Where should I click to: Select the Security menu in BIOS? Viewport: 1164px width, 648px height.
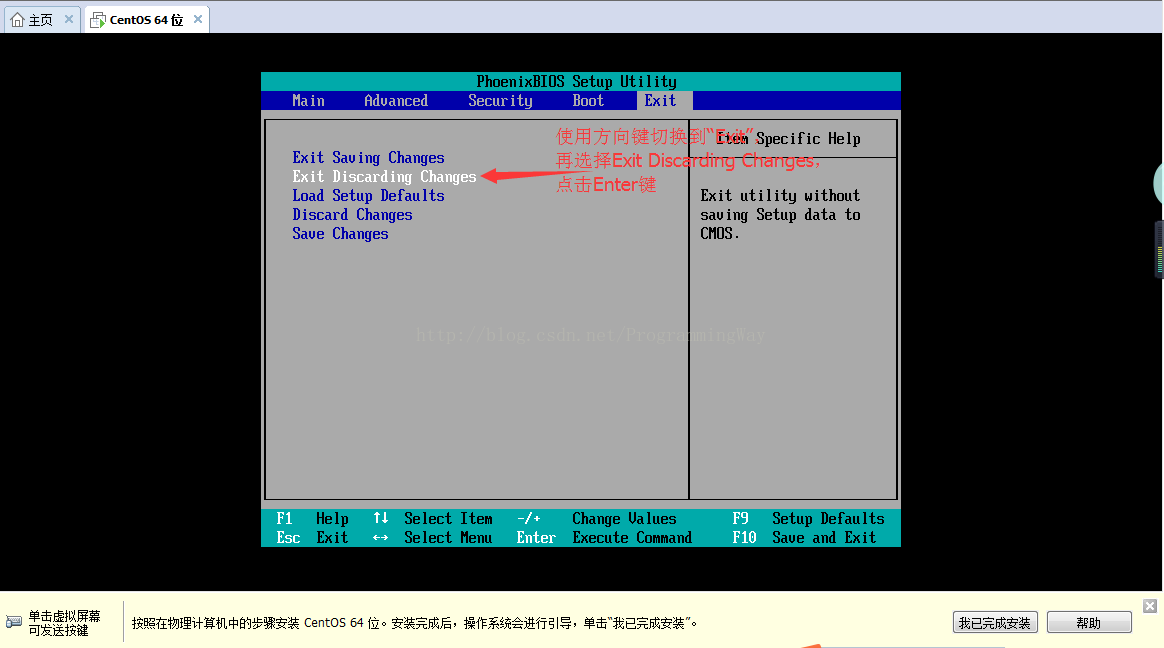500,101
